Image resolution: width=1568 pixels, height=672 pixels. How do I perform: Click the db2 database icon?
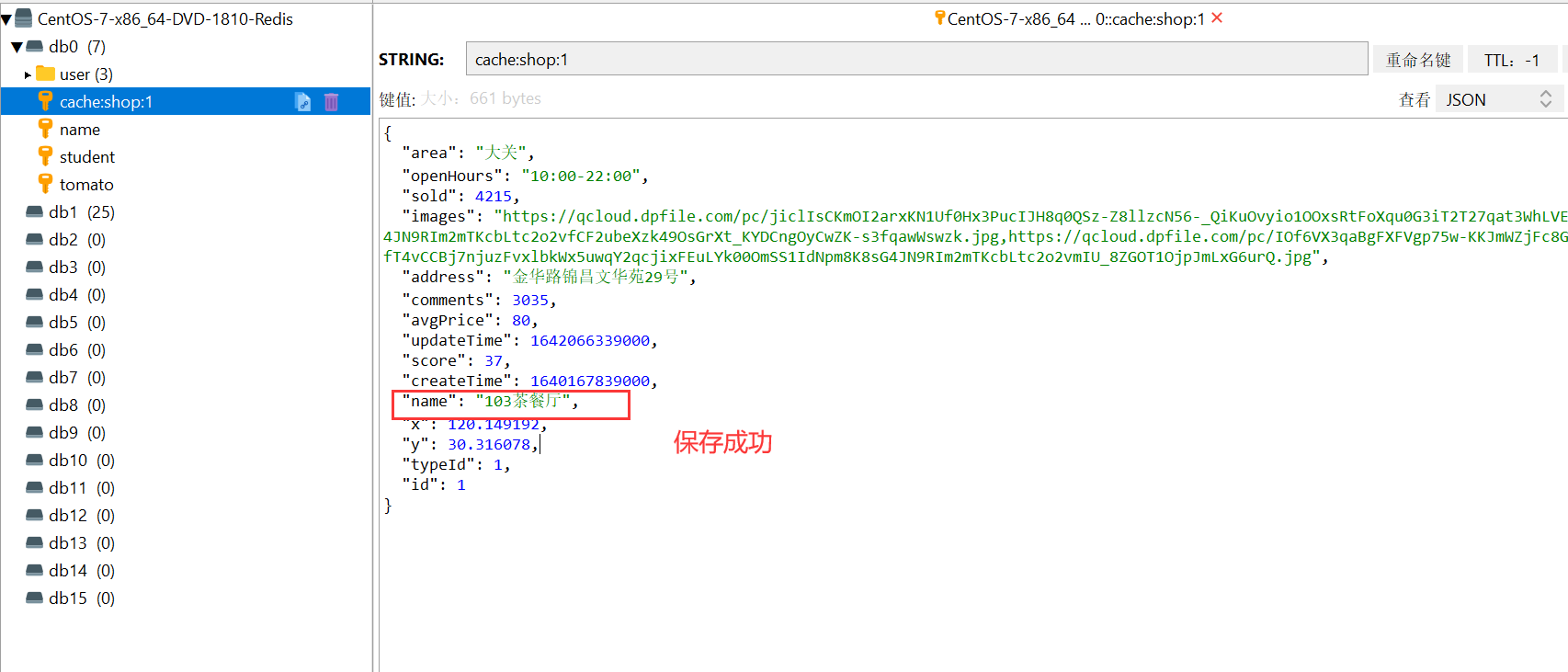[35, 239]
